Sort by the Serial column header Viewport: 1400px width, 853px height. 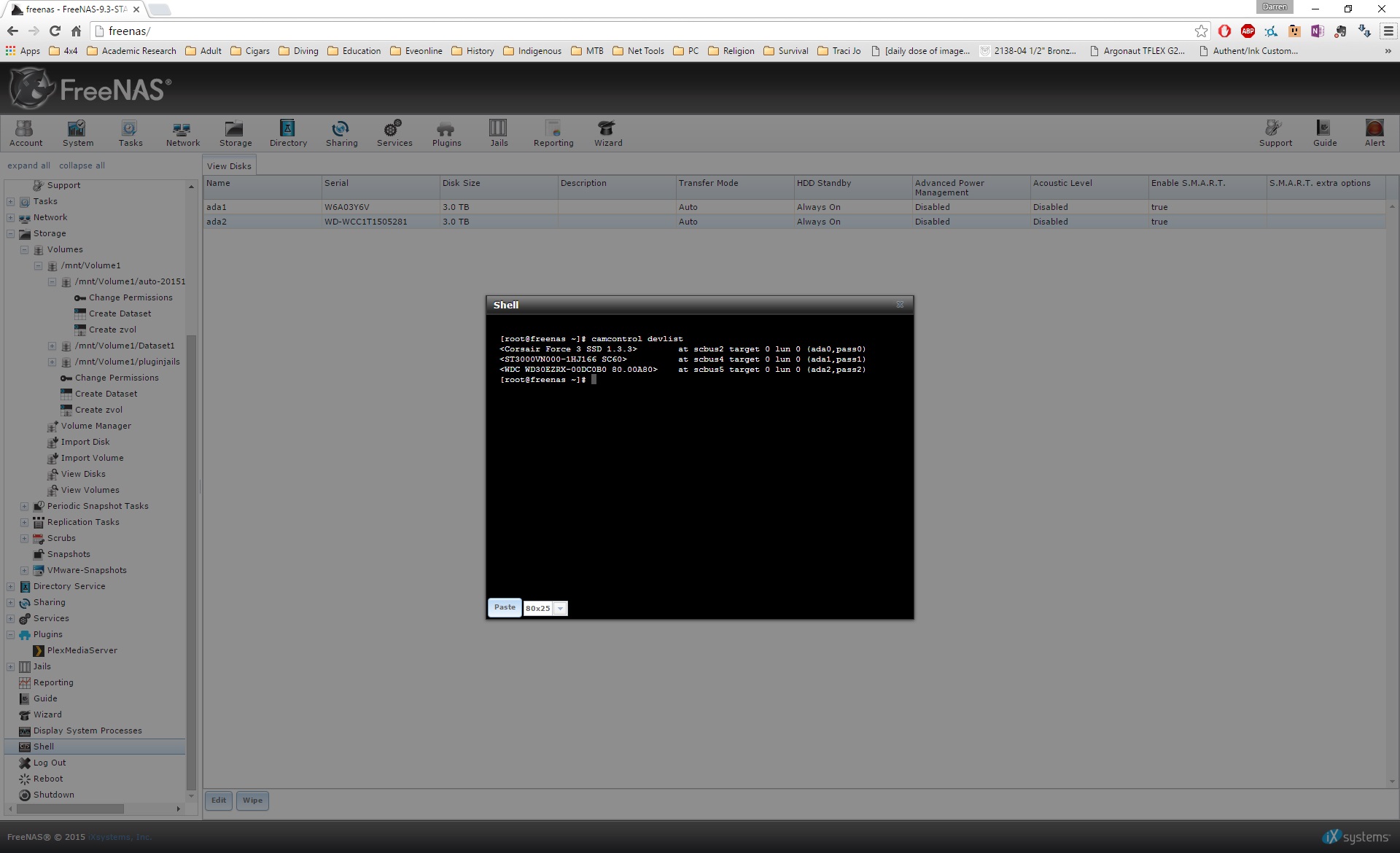tap(381, 187)
